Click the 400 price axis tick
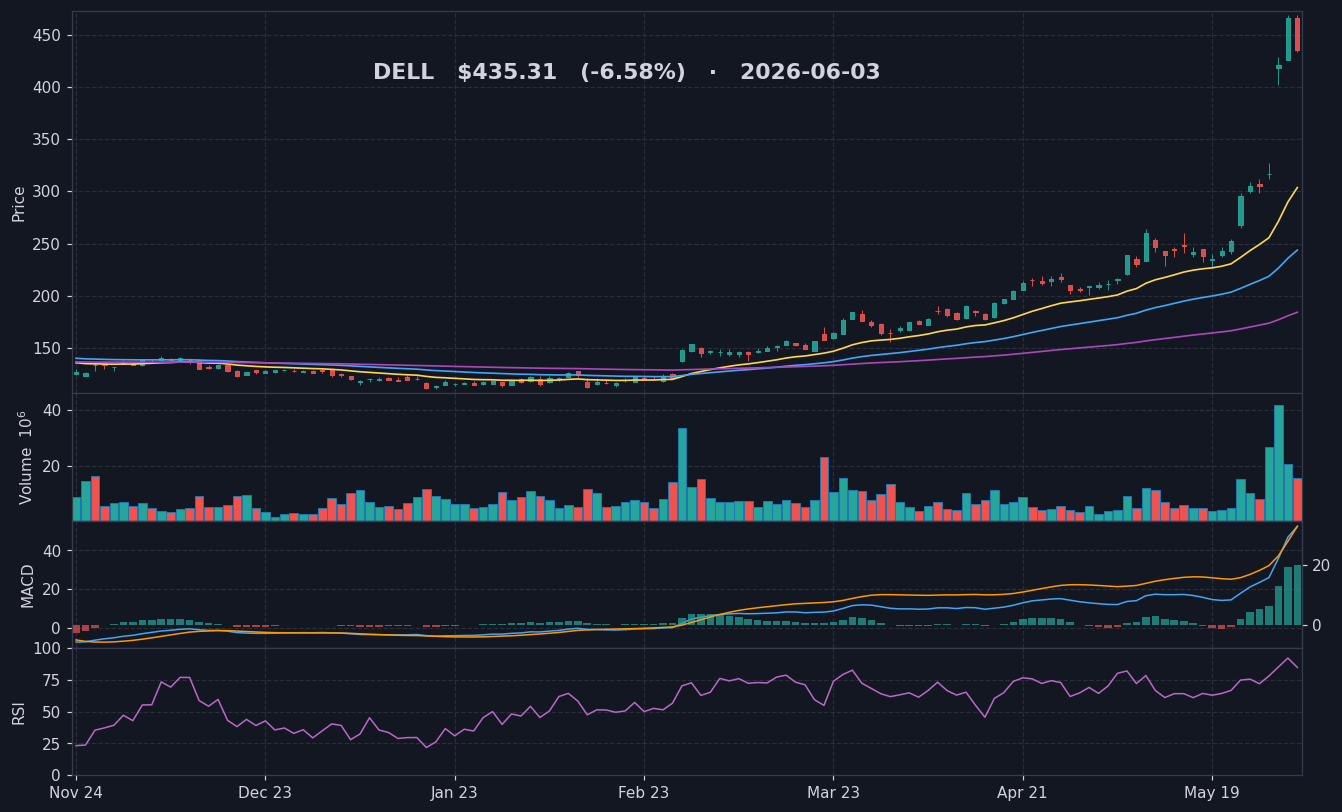This screenshot has width=1342, height=812. tap(48, 87)
